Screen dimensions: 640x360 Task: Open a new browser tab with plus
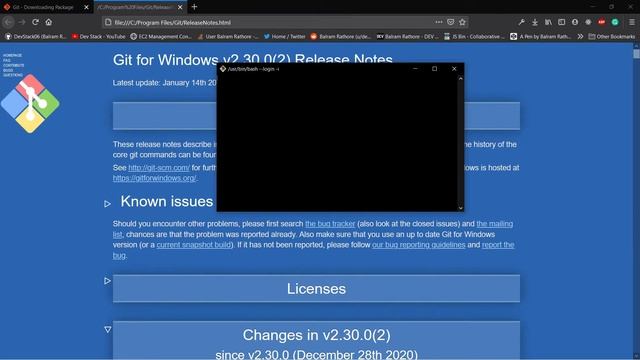coord(194,7)
